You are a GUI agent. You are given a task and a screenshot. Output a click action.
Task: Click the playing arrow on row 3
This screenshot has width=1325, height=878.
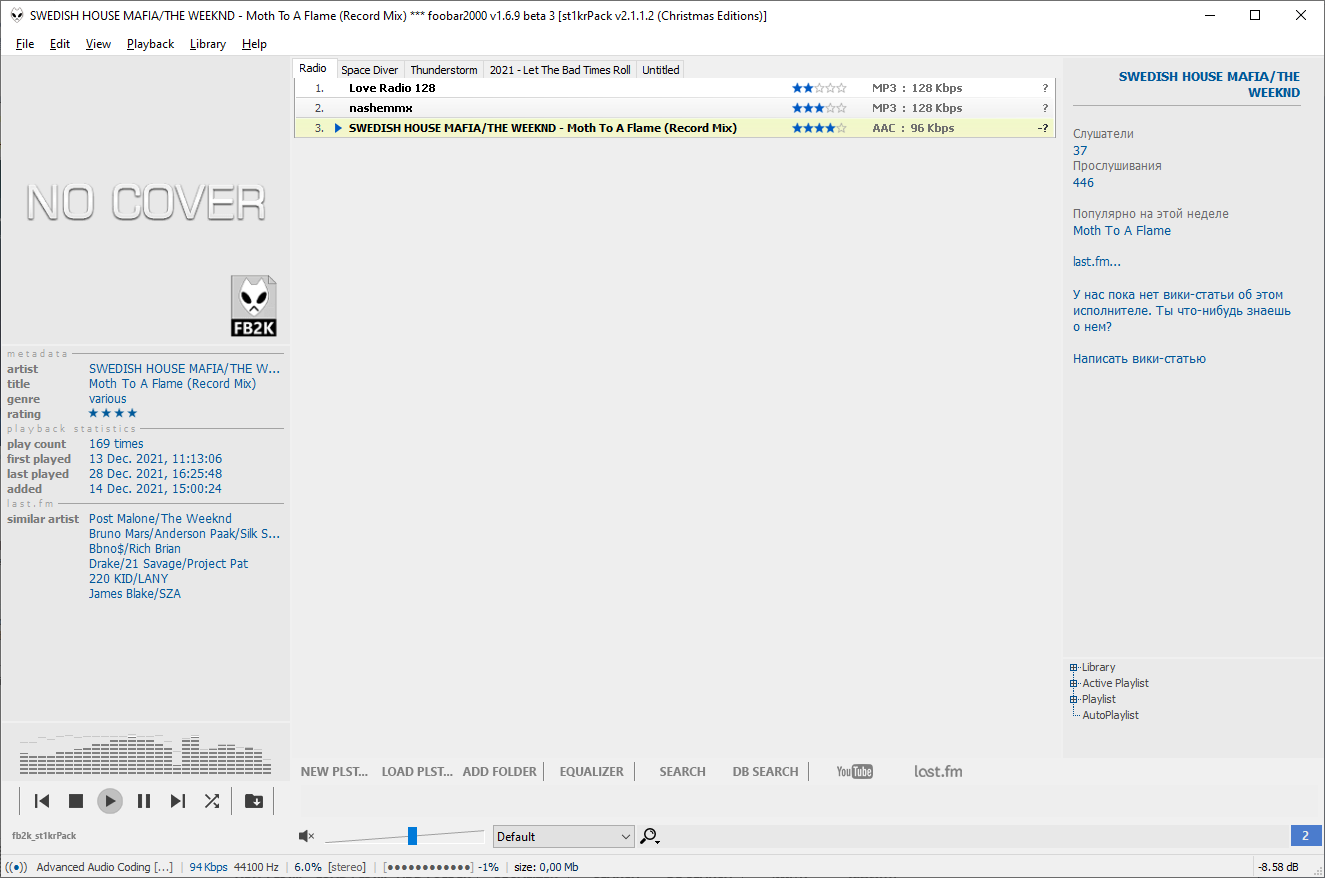point(338,128)
